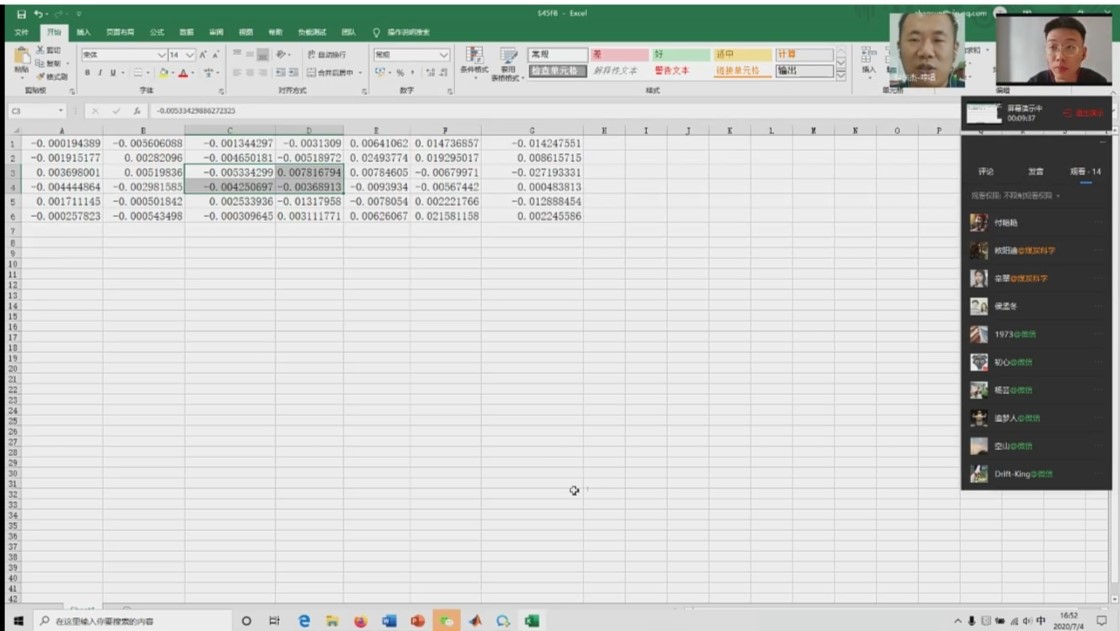1120x631 pixels.
Task: Align cell text to the left
Action: pos(236,73)
